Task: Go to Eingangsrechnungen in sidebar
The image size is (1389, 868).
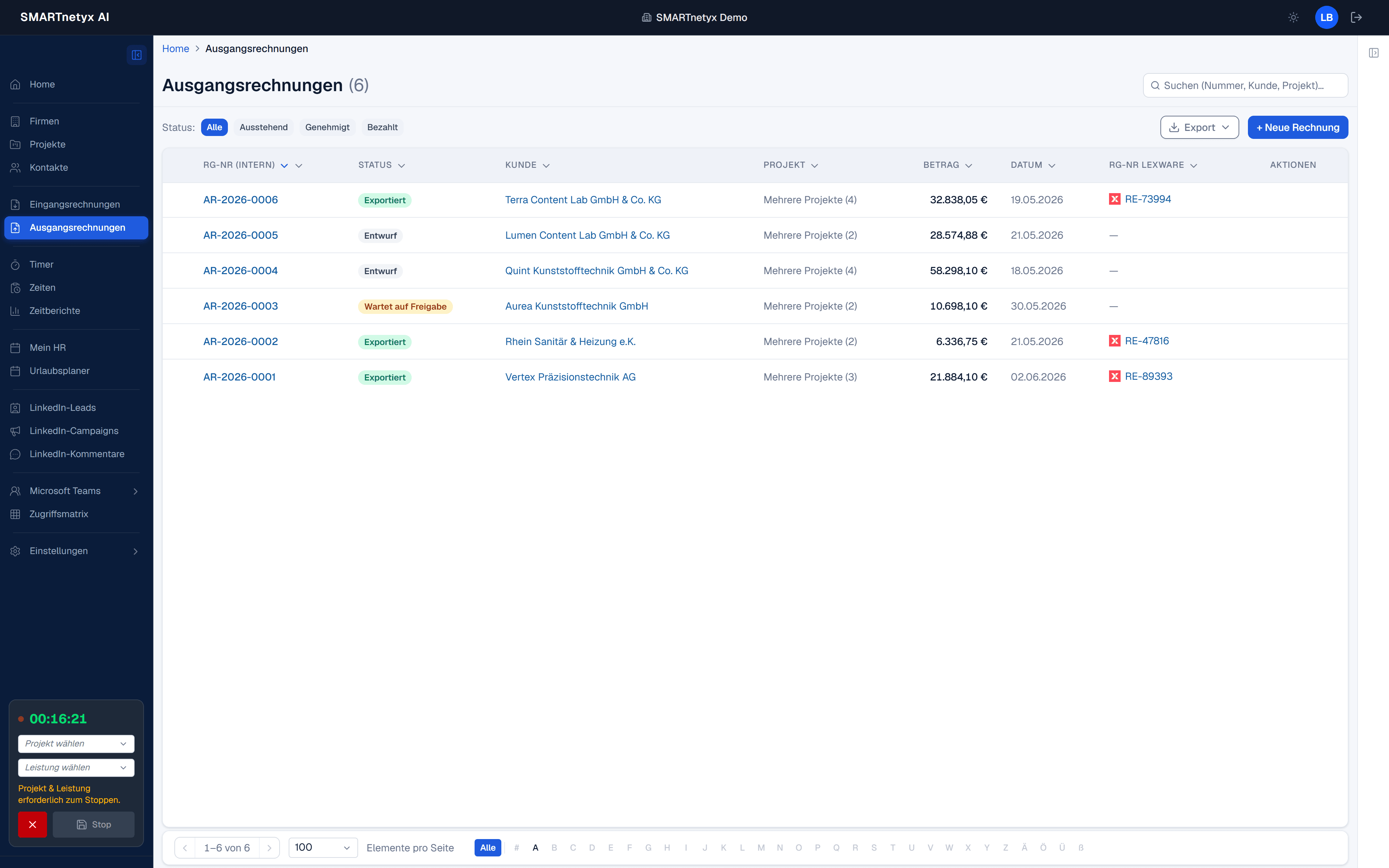Action: click(76, 204)
